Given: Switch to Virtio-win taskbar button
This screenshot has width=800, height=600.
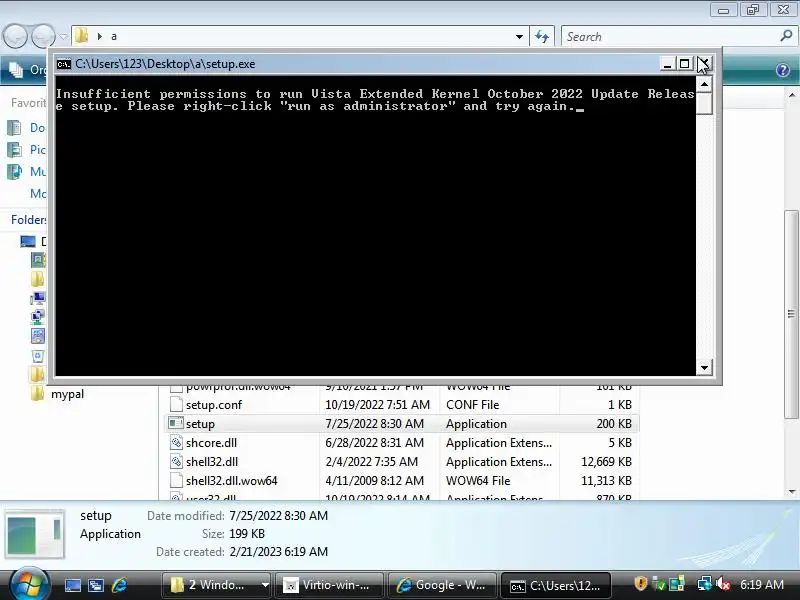Looking at the screenshot, I should click(x=329, y=585).
